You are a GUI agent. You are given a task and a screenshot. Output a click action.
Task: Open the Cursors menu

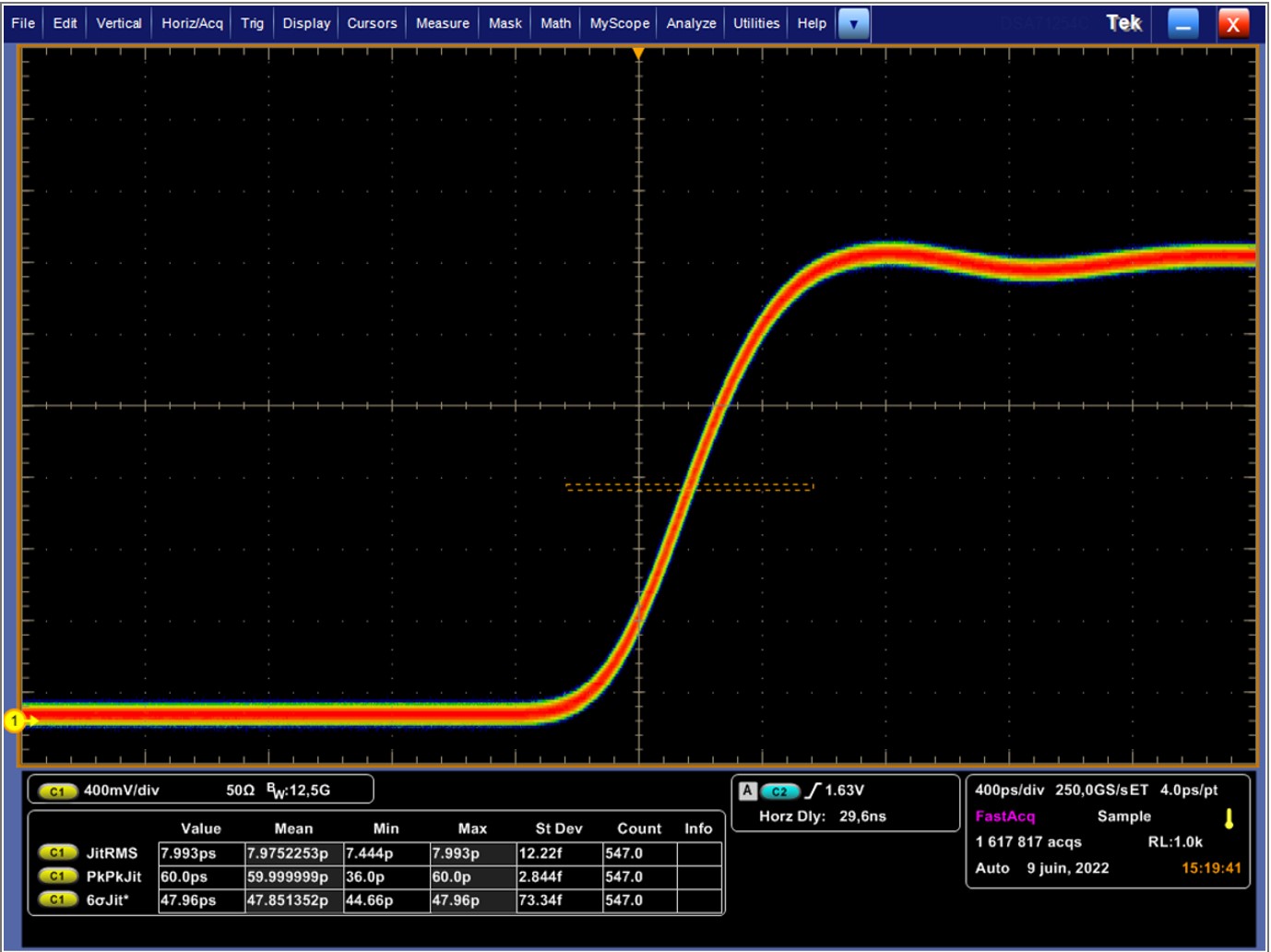coord(372,23)
